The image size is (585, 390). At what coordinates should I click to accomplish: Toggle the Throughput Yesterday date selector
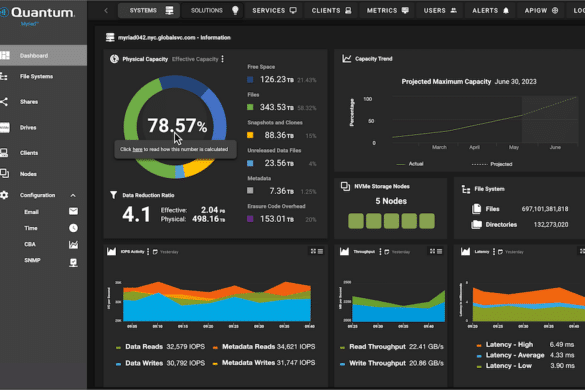397,252
